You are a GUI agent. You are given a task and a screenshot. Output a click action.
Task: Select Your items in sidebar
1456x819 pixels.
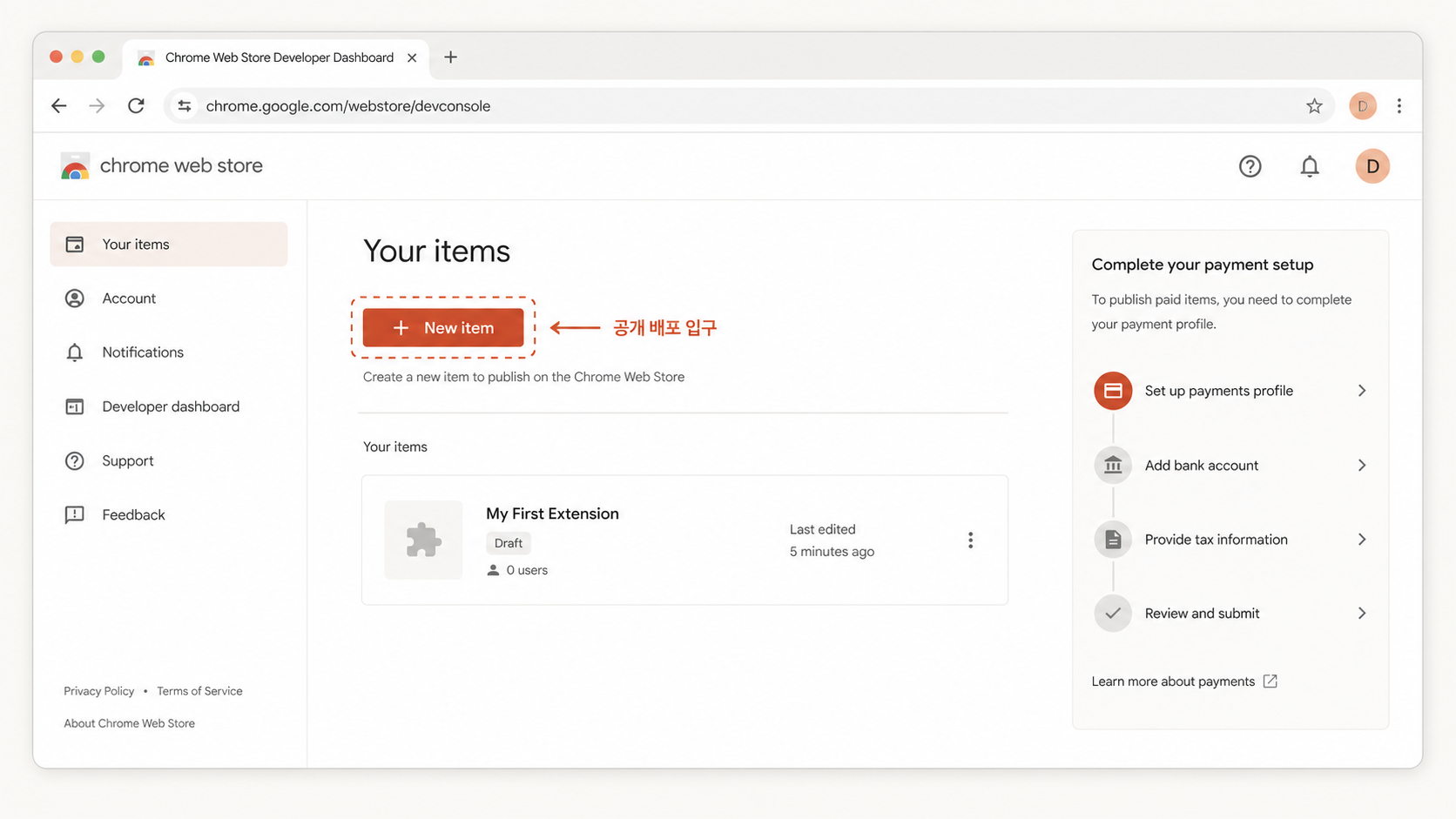click(x=169, y=245)
